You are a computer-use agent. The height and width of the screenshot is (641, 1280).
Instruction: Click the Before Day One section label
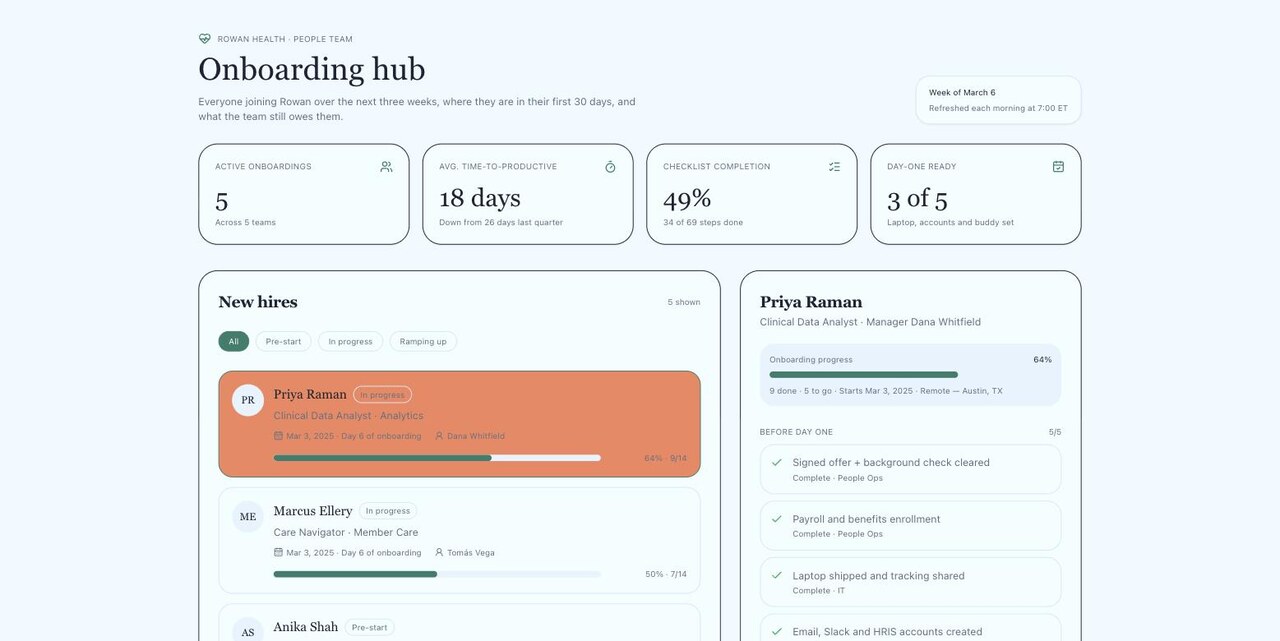click(796, 432)
